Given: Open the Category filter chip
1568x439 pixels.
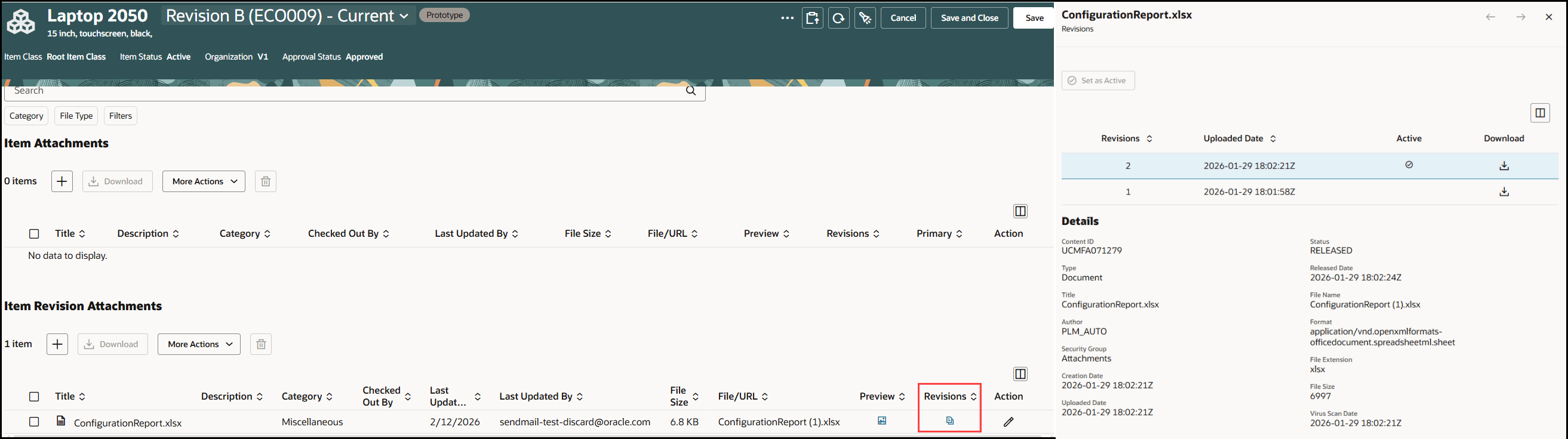Looking at the screenshot, I should tap(26, 116).
